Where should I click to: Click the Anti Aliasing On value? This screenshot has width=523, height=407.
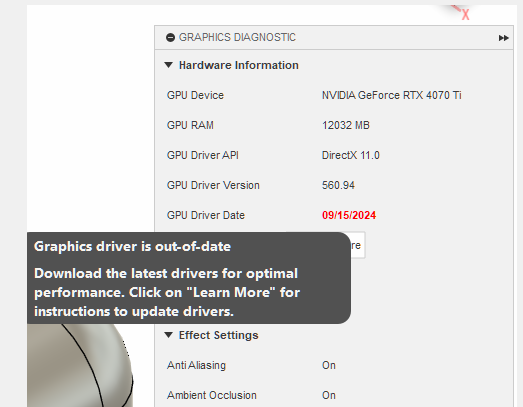tap(329, 365)
